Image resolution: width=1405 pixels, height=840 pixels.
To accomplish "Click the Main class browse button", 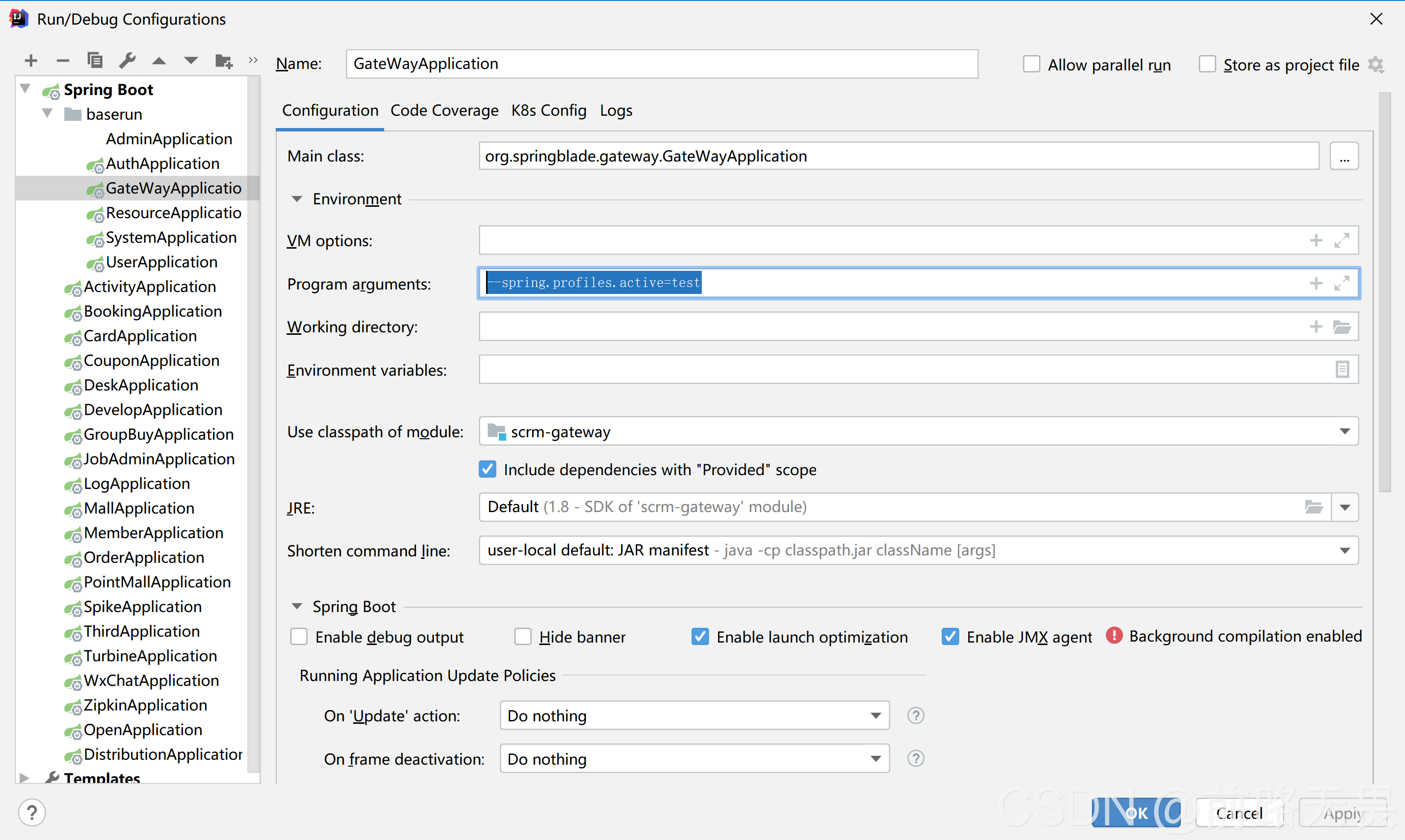I will pyautogui.click(x=1344, y=156).
